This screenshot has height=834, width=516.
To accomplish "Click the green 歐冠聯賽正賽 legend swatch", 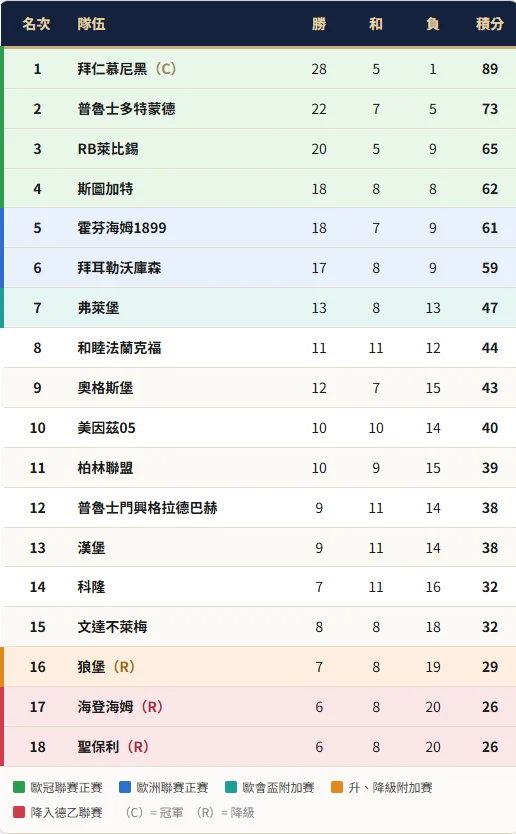I will coord(19,787).
